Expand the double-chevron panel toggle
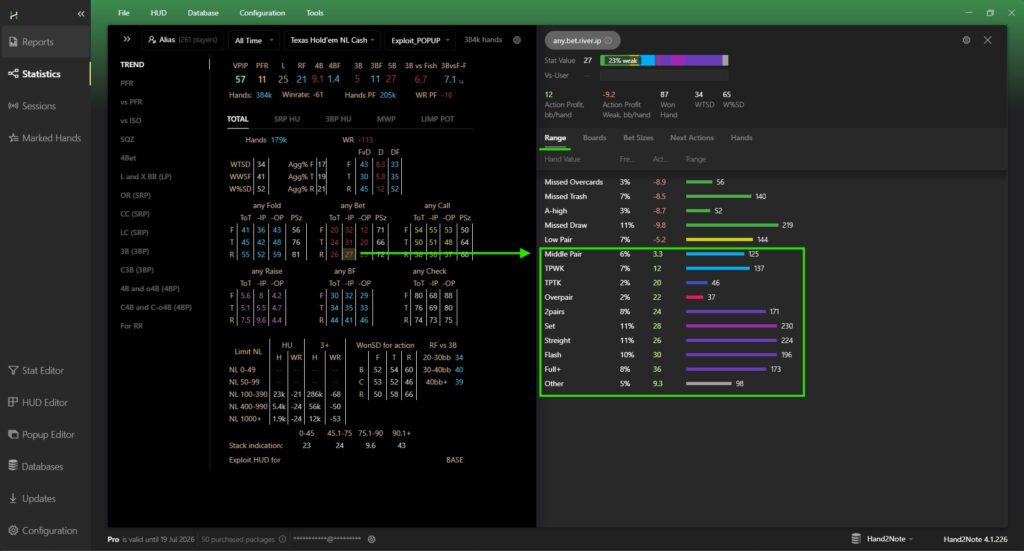 click(127, 40)
